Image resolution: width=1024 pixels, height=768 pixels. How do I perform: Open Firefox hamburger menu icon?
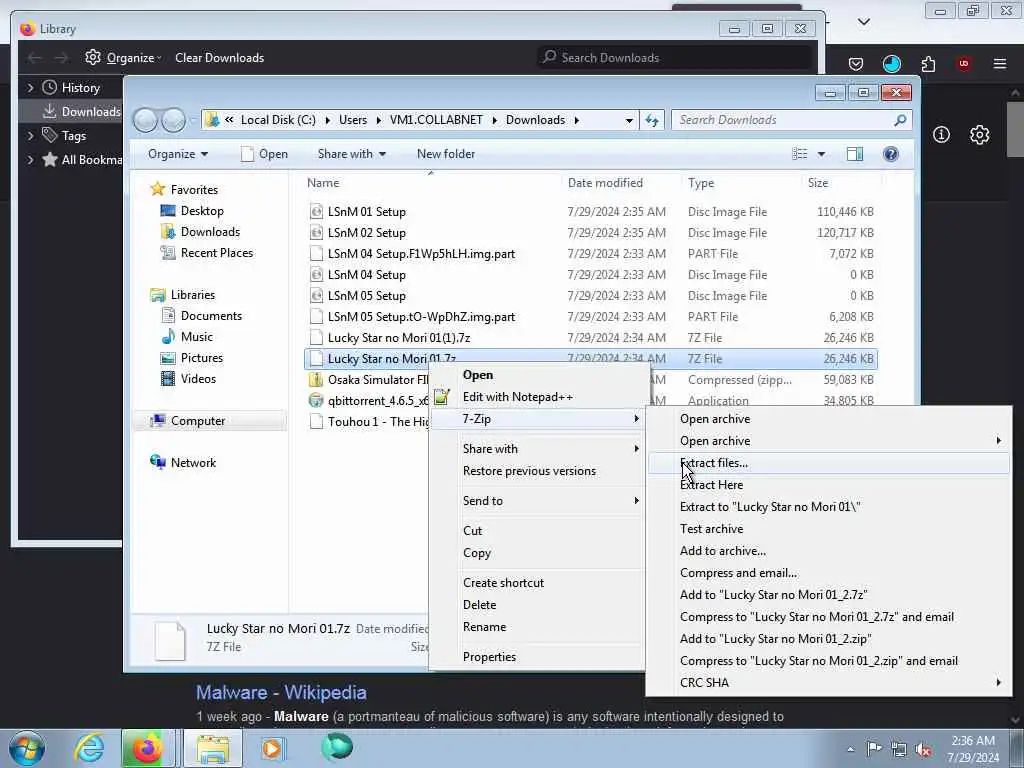pos(999,63)
